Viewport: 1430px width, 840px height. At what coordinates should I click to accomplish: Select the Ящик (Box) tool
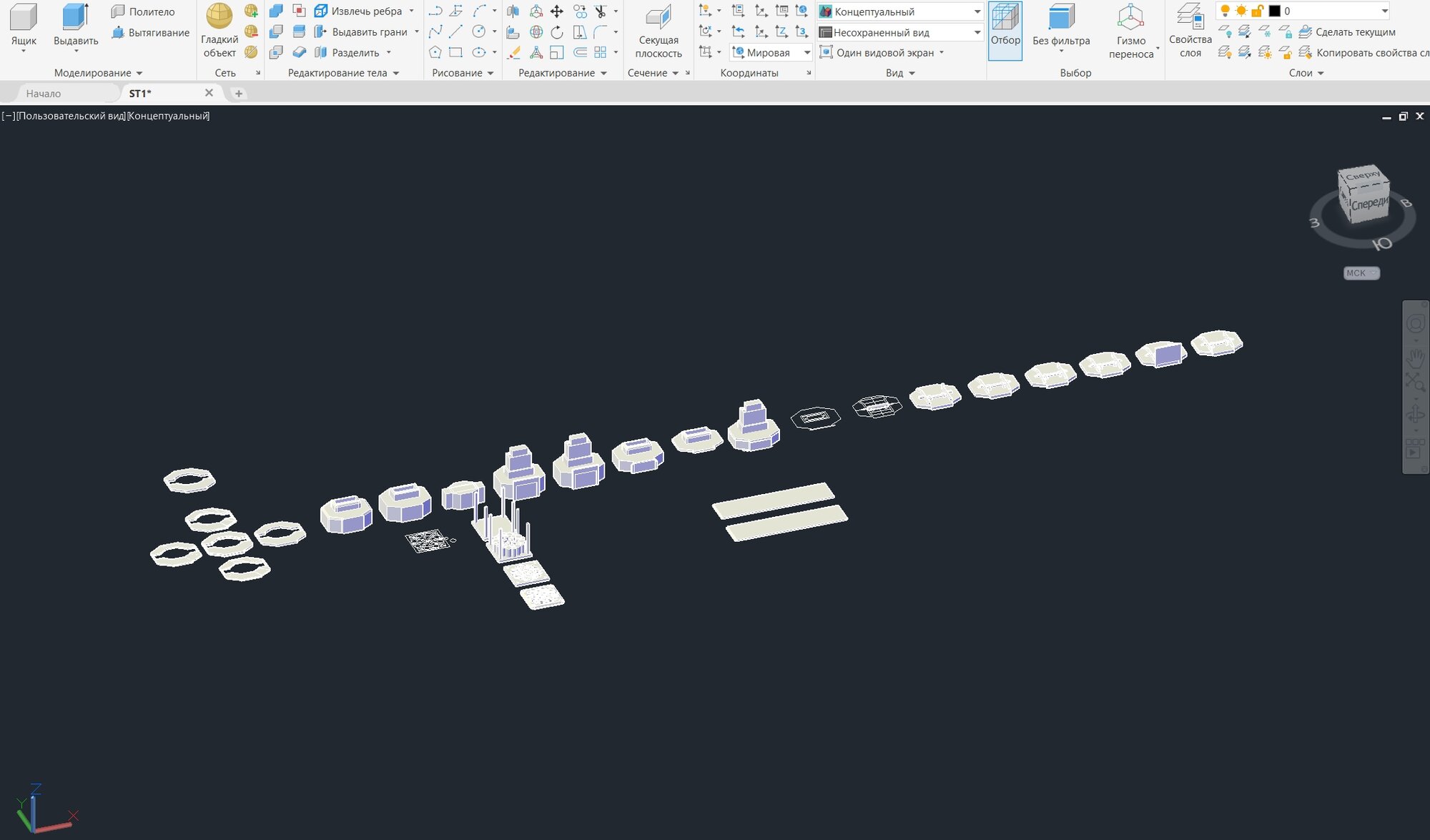tap(24, 19)
